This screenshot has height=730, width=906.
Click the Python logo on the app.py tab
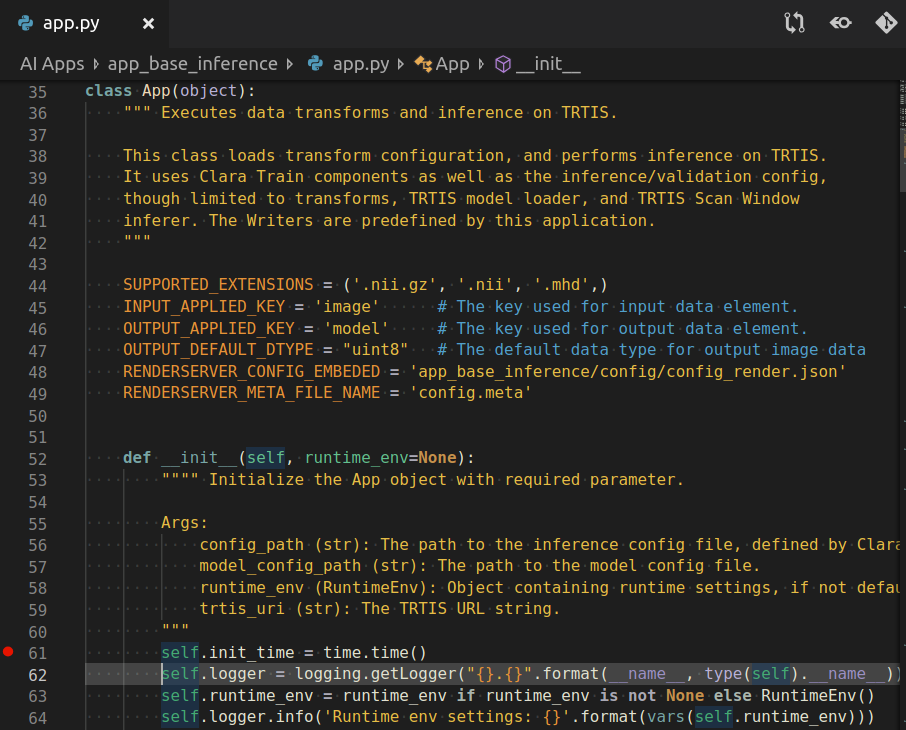click(x=26, y=23)
